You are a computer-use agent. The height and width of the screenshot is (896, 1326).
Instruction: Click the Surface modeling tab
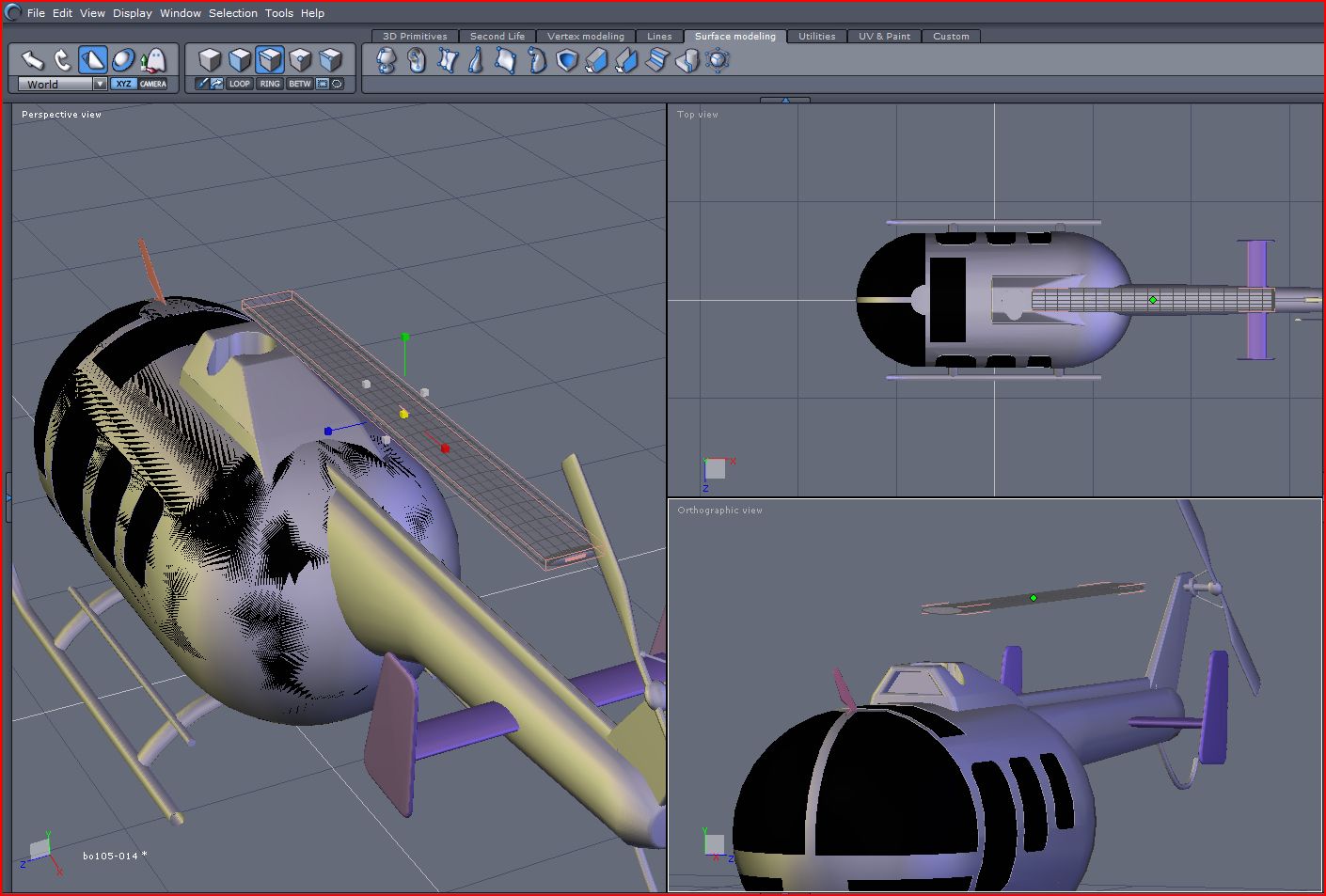735,37
